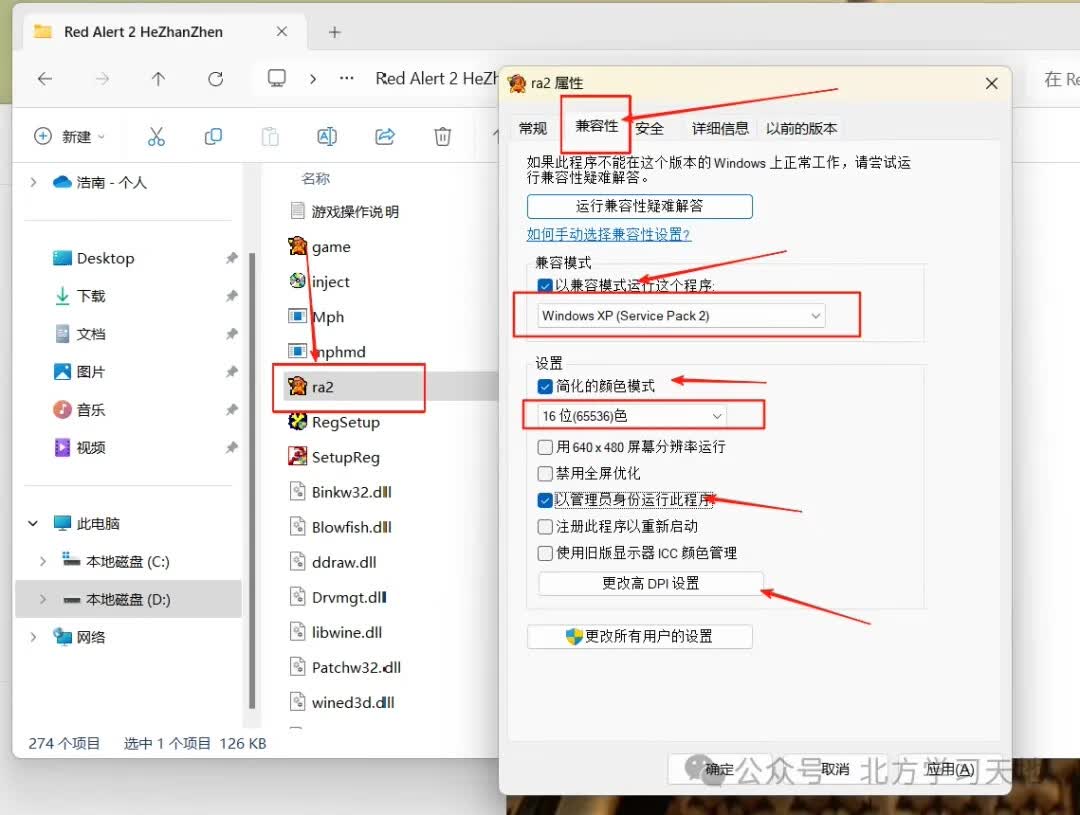
Task: Select the game executable file
Action: [x=320, y=247]
